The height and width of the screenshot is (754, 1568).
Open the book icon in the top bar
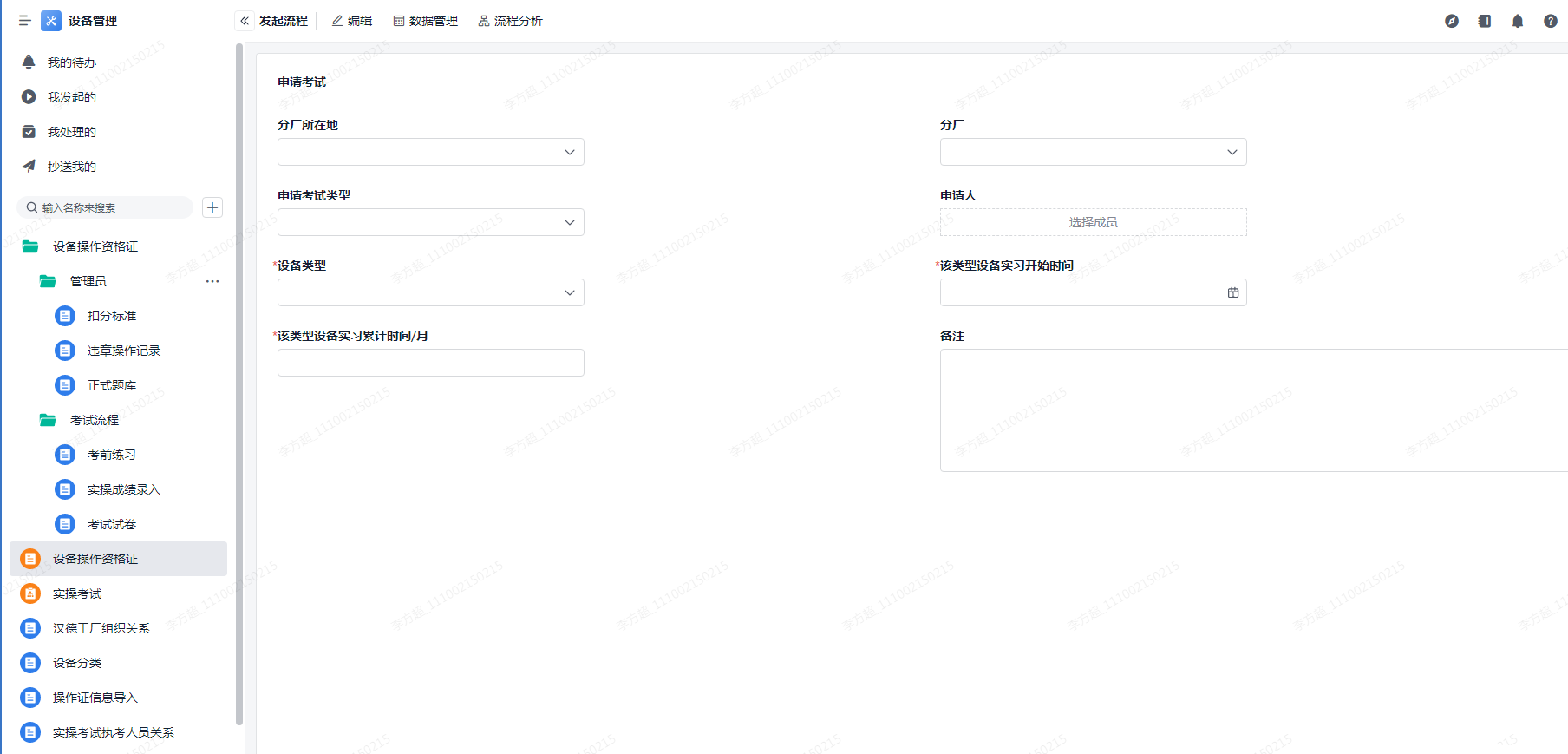coord(1484,21)
